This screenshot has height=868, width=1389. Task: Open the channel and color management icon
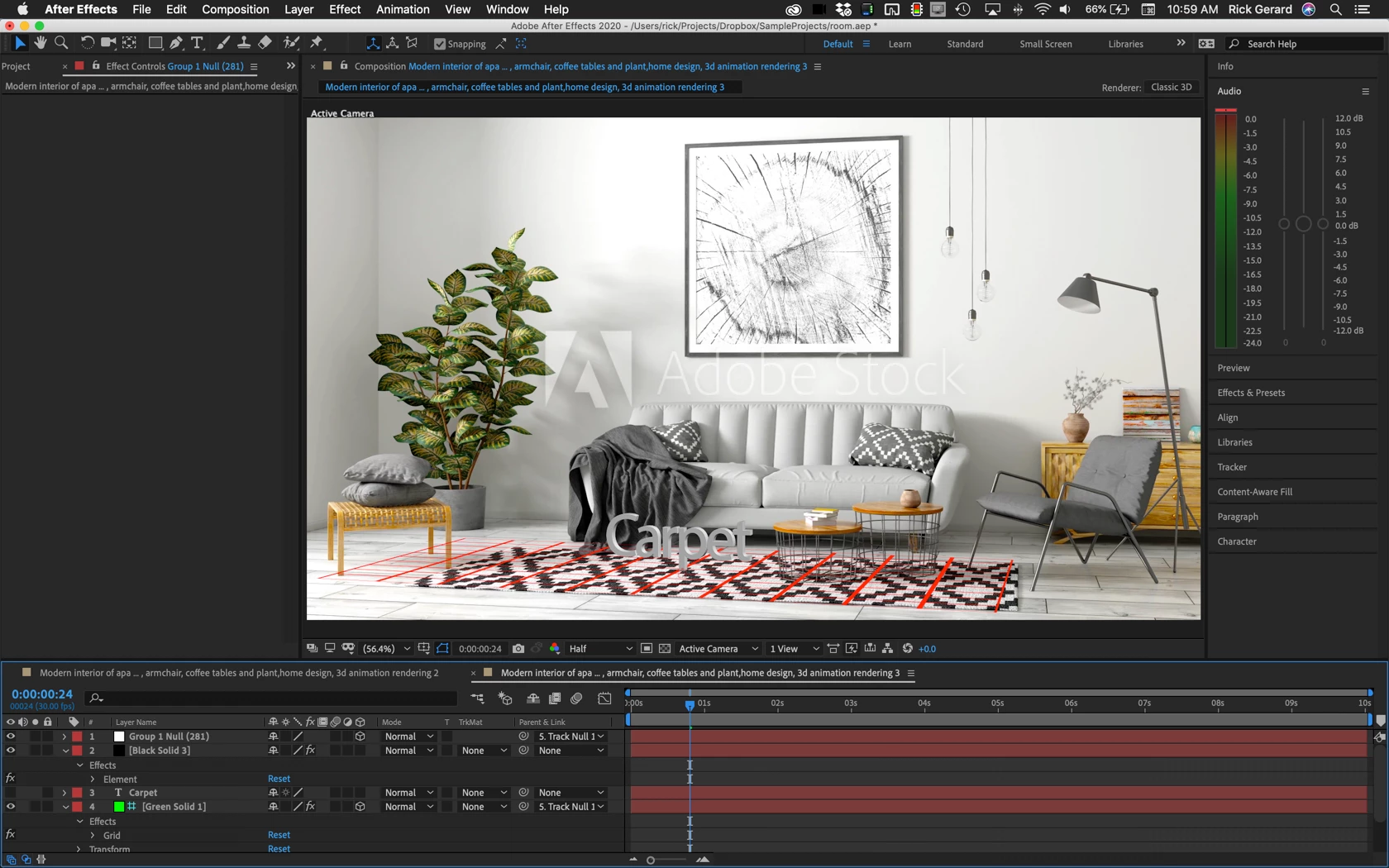(x=555, y=649)
